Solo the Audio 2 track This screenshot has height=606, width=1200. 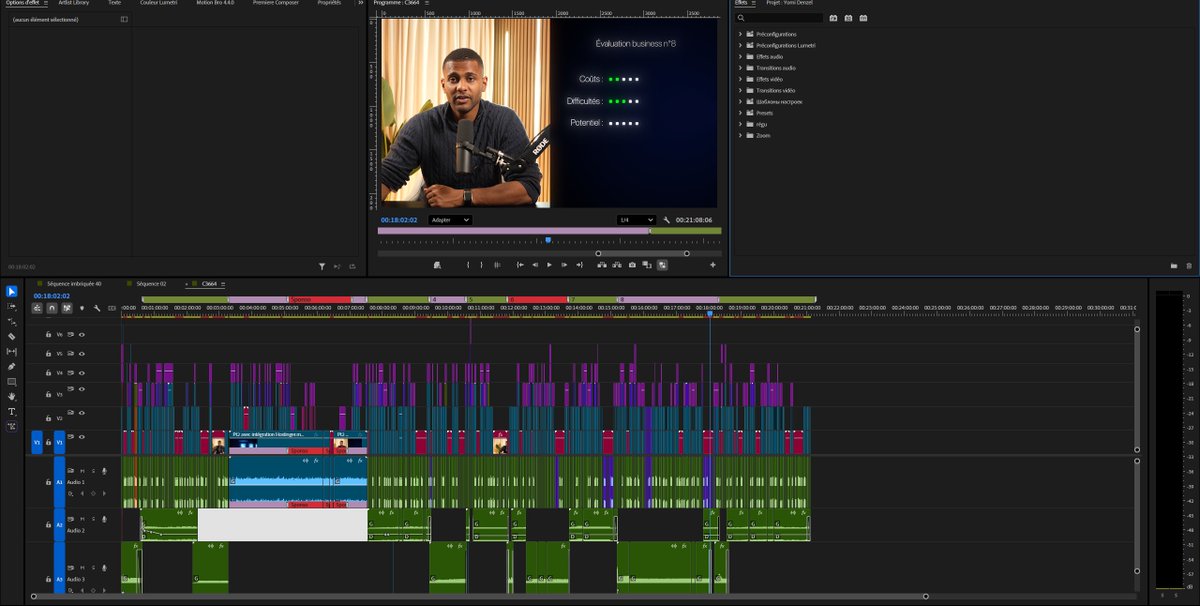click(x=93, y=519)
